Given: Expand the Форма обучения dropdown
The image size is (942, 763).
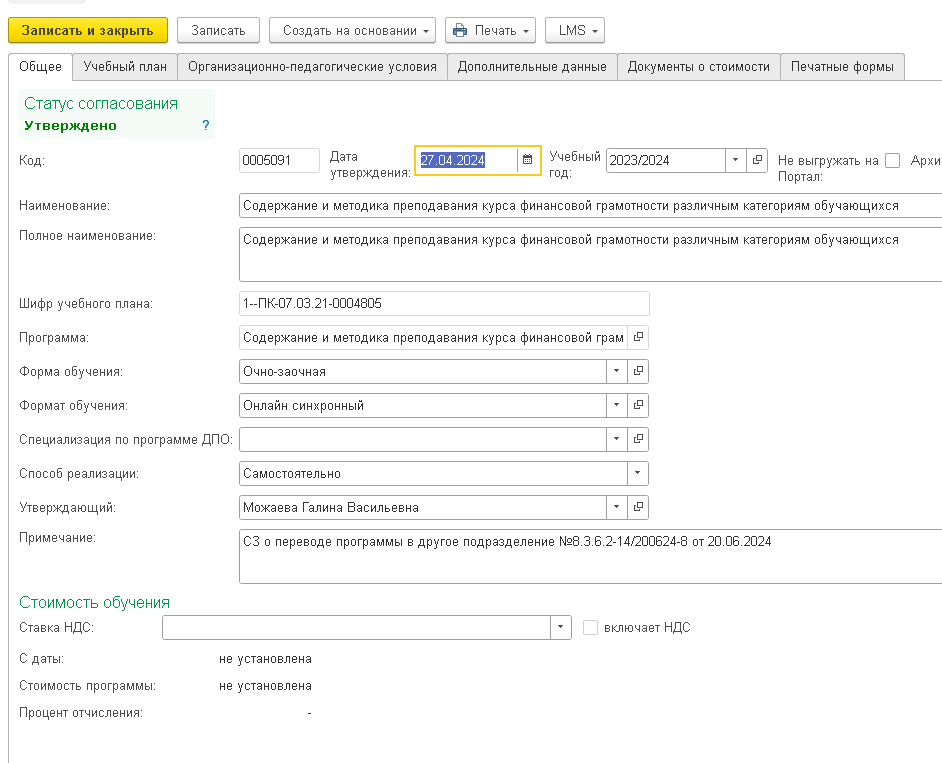Looking at the screenshot, I should [x=616, y=371].
